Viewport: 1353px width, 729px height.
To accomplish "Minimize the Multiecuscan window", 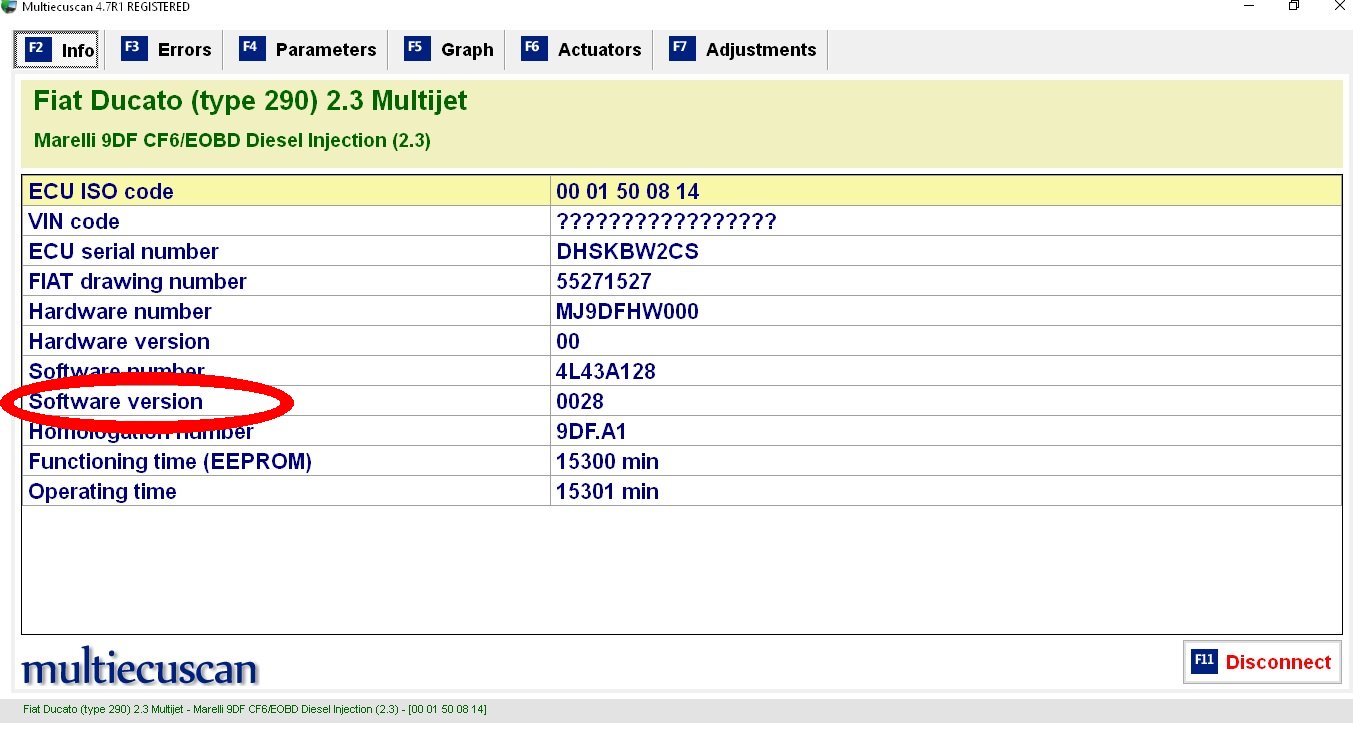I will [x=1247, y=7].
